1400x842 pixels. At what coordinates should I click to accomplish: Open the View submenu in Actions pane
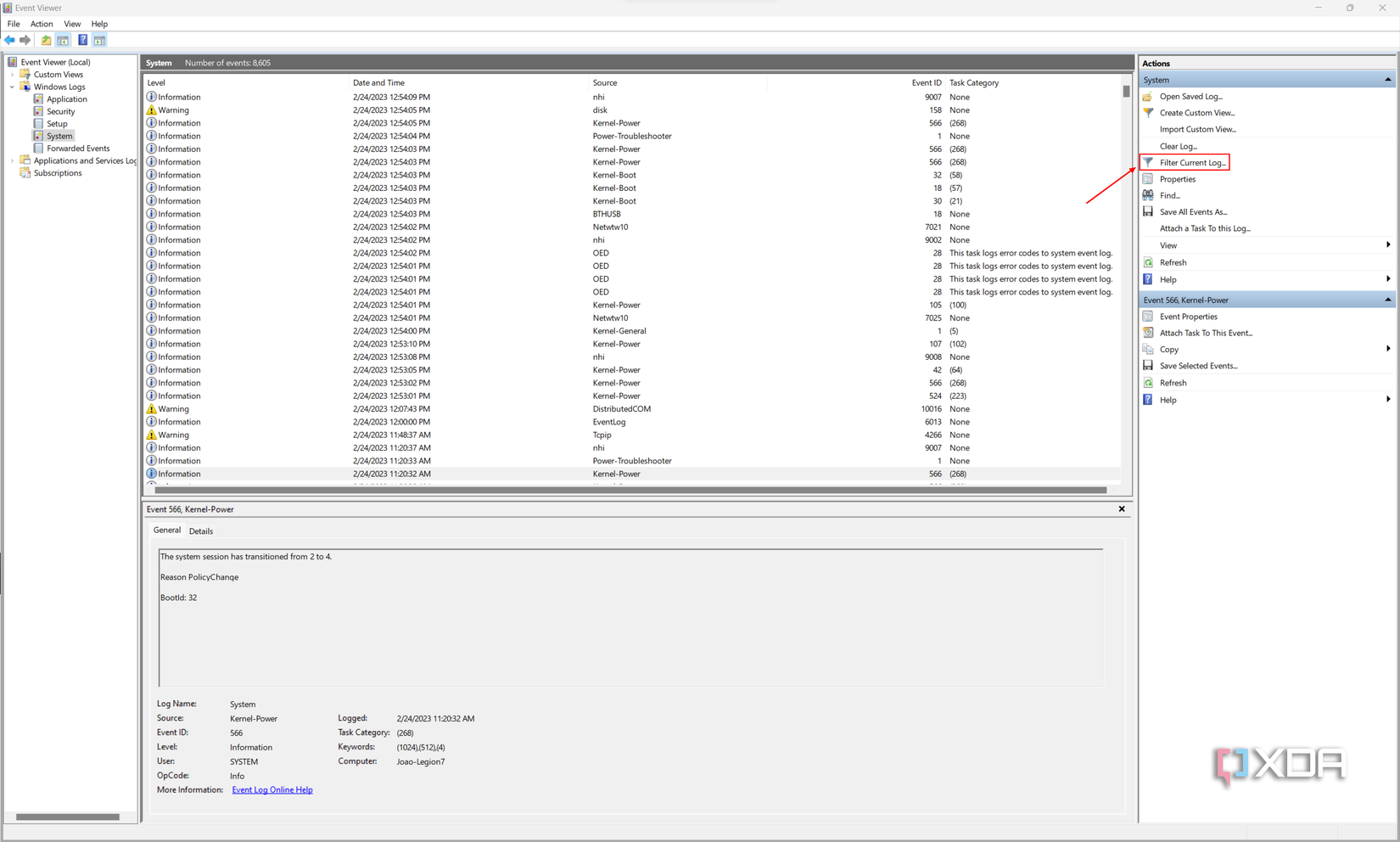pos(1169,244)
